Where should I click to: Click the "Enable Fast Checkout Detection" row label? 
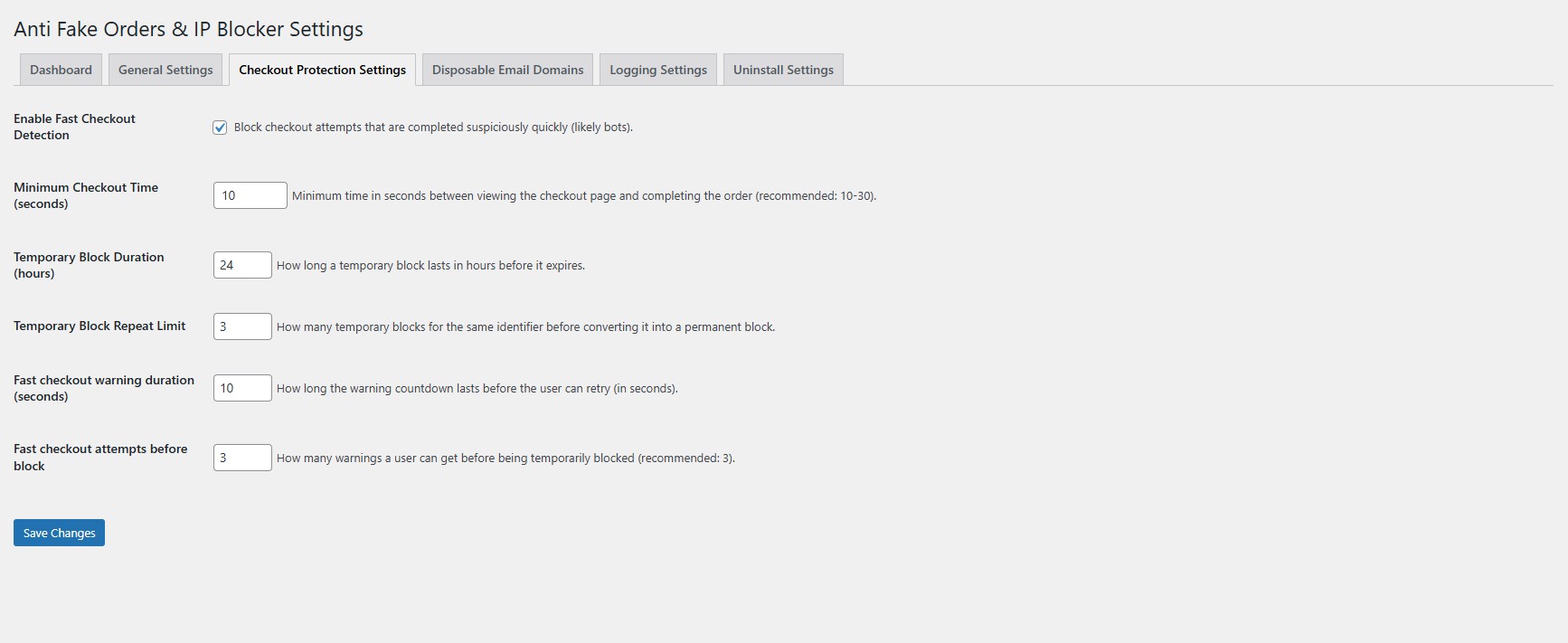pyautogui.click(x=74, y=127)
